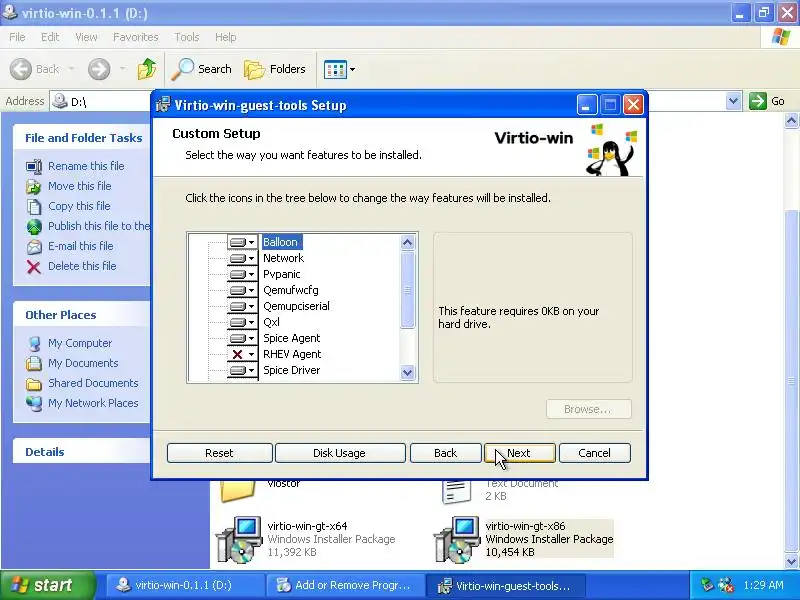Go up one folder level
Image resolution: width=800 pixels, height=600 pixels.
click(x=147, y=69)
